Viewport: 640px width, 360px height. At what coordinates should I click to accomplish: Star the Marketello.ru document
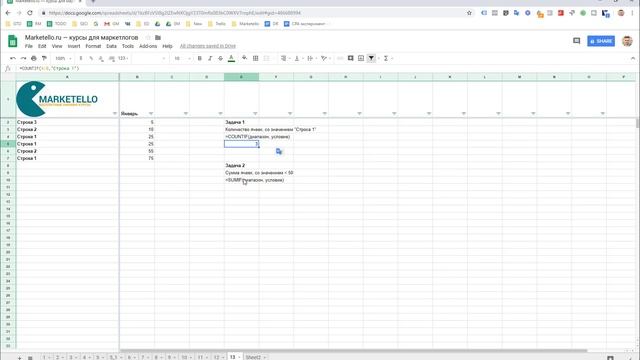[x=148, y=38]
